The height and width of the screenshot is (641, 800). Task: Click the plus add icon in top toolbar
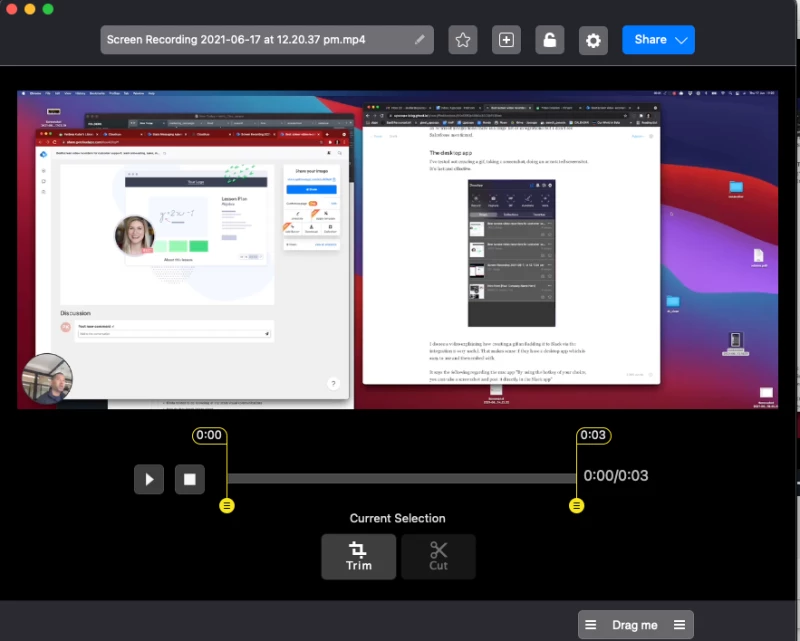[x=506, y=40]
